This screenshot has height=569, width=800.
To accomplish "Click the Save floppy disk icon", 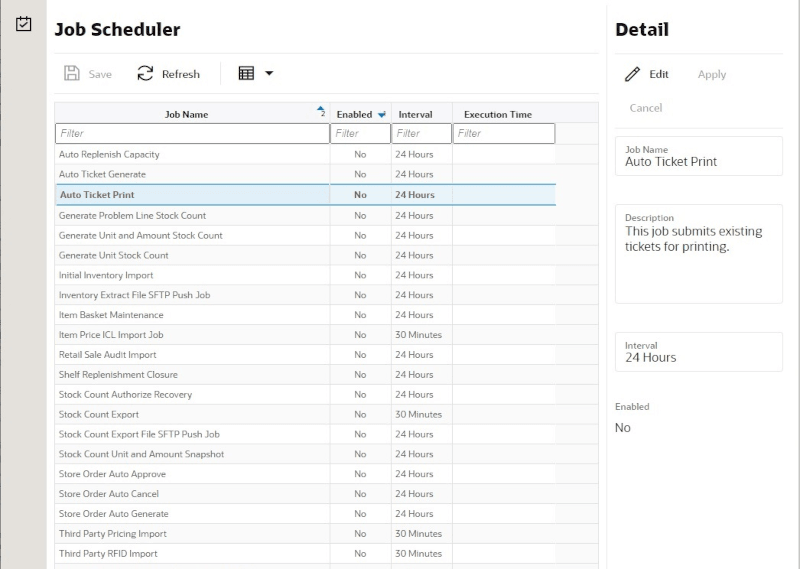I will click(71, 73).
